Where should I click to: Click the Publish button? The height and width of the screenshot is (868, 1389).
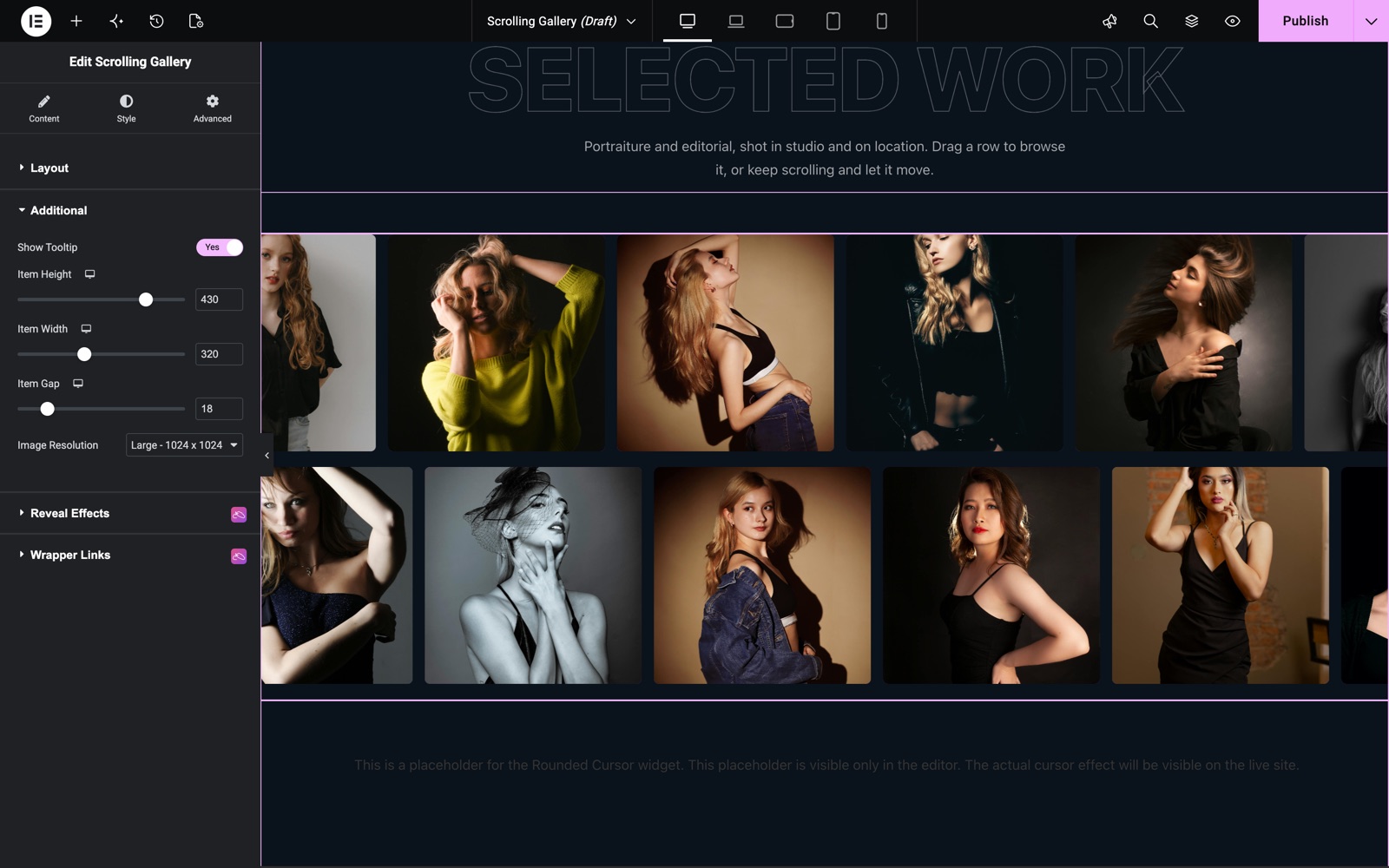pyautogui.click(x=1306, y=21)
